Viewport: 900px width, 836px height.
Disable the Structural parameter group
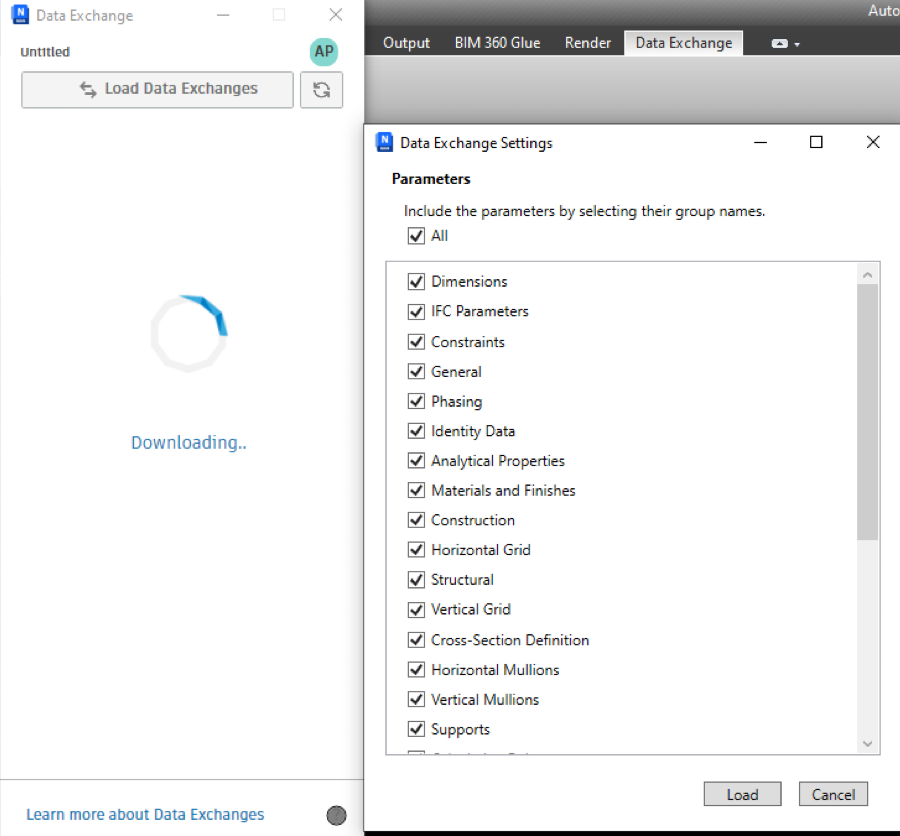(x=416, y=579)
